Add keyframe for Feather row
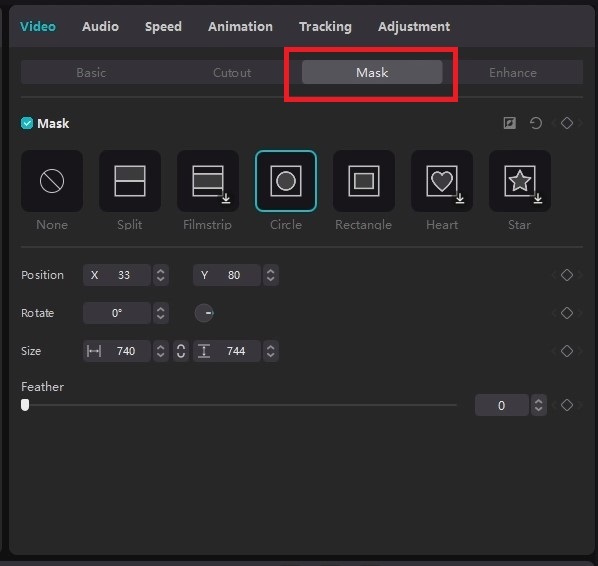Viewport: 598px width, 566px height. click(x=567, y=405)
